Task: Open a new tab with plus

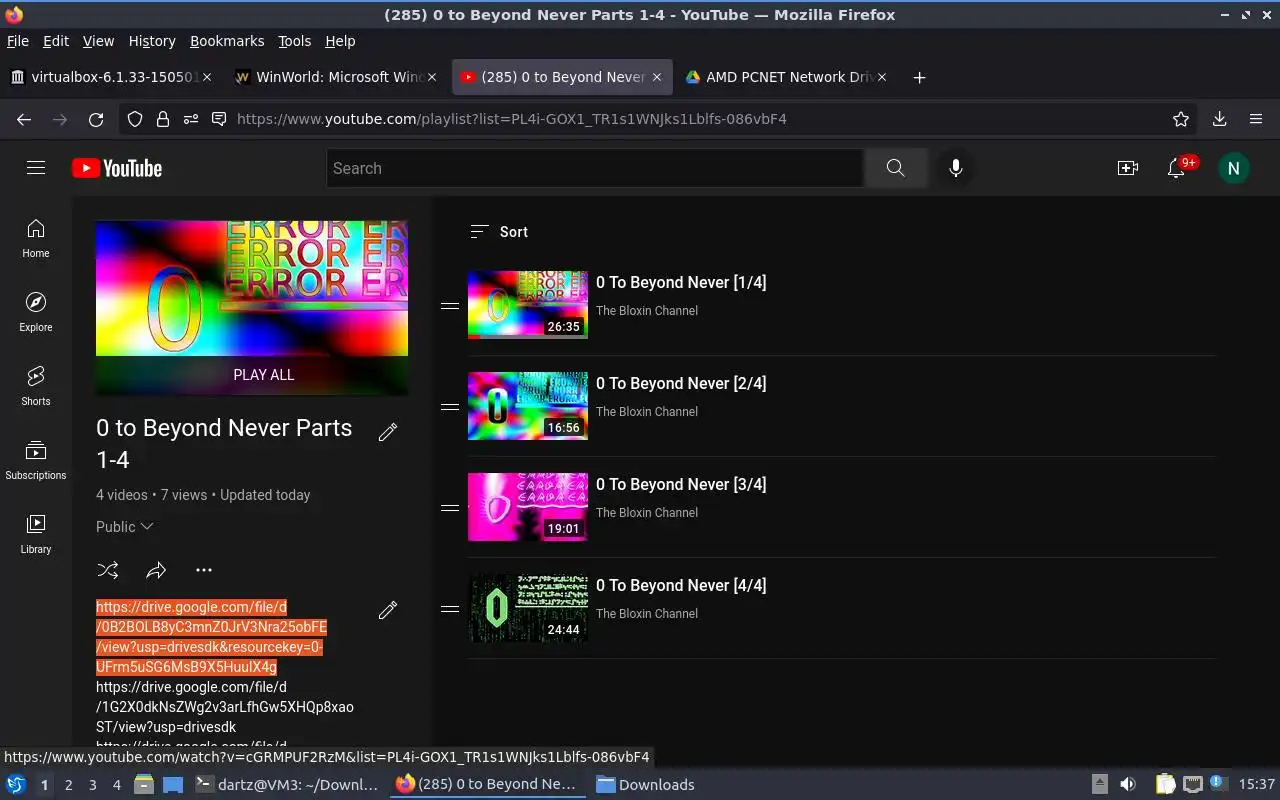Action: coord(919,77)
